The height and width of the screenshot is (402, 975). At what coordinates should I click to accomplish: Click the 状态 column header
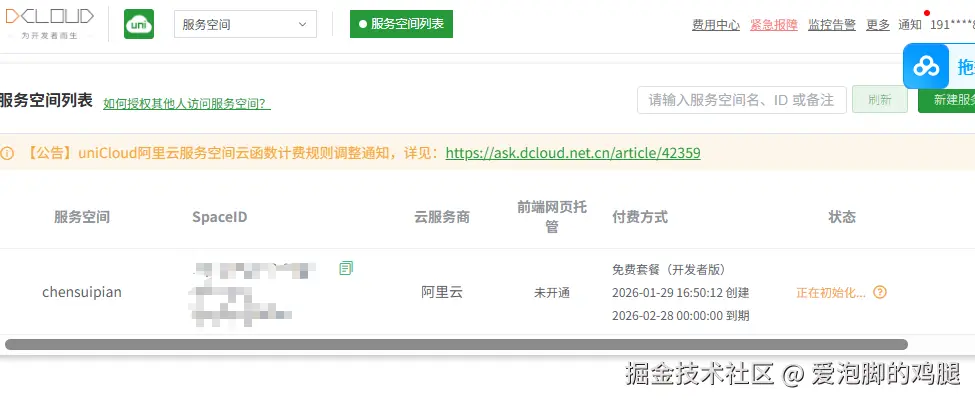click(x=842, y=217)
